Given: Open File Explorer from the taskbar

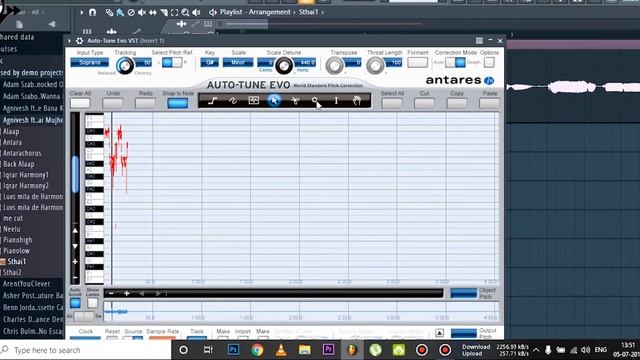Looking at the screenshot, I should point(304,350).
